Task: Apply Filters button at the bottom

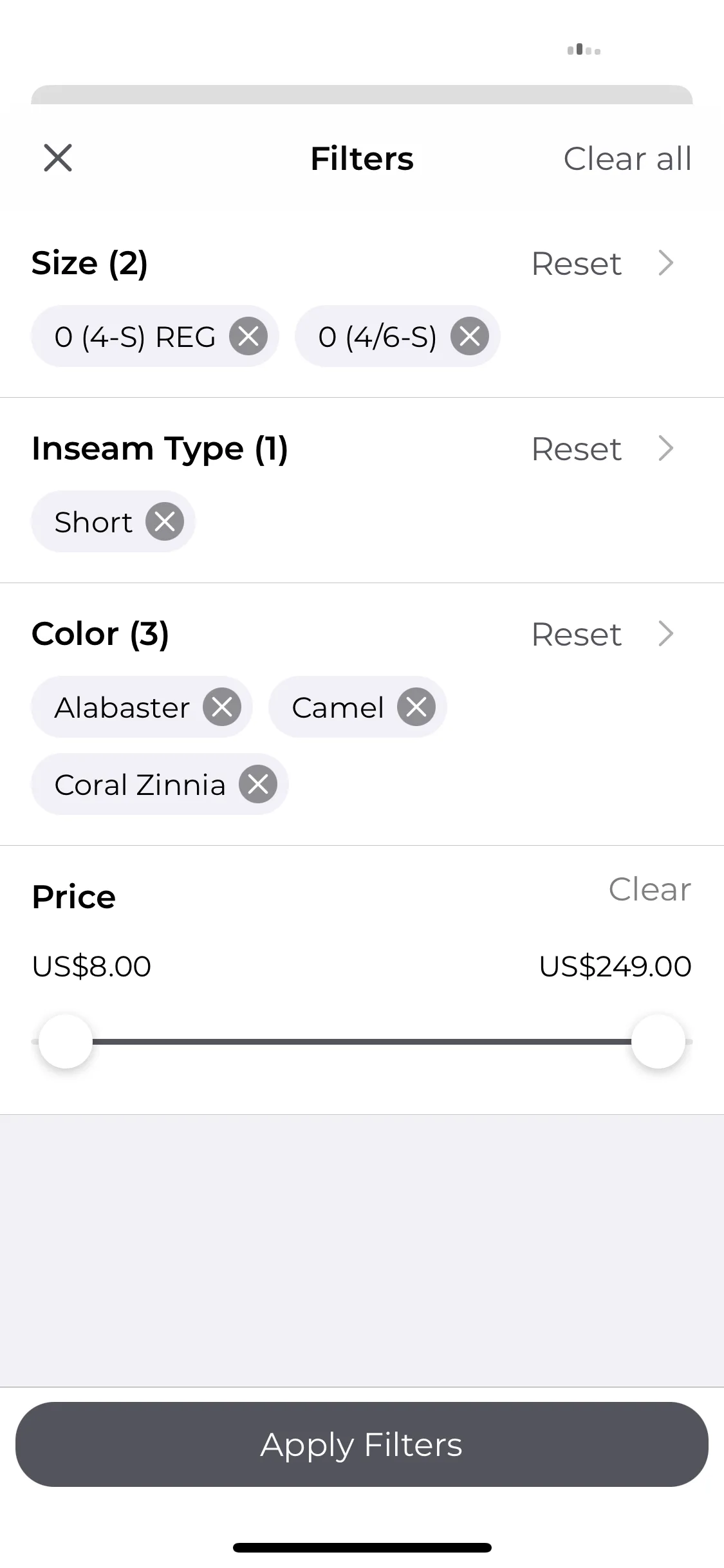Action: [x=362, y=1444]
